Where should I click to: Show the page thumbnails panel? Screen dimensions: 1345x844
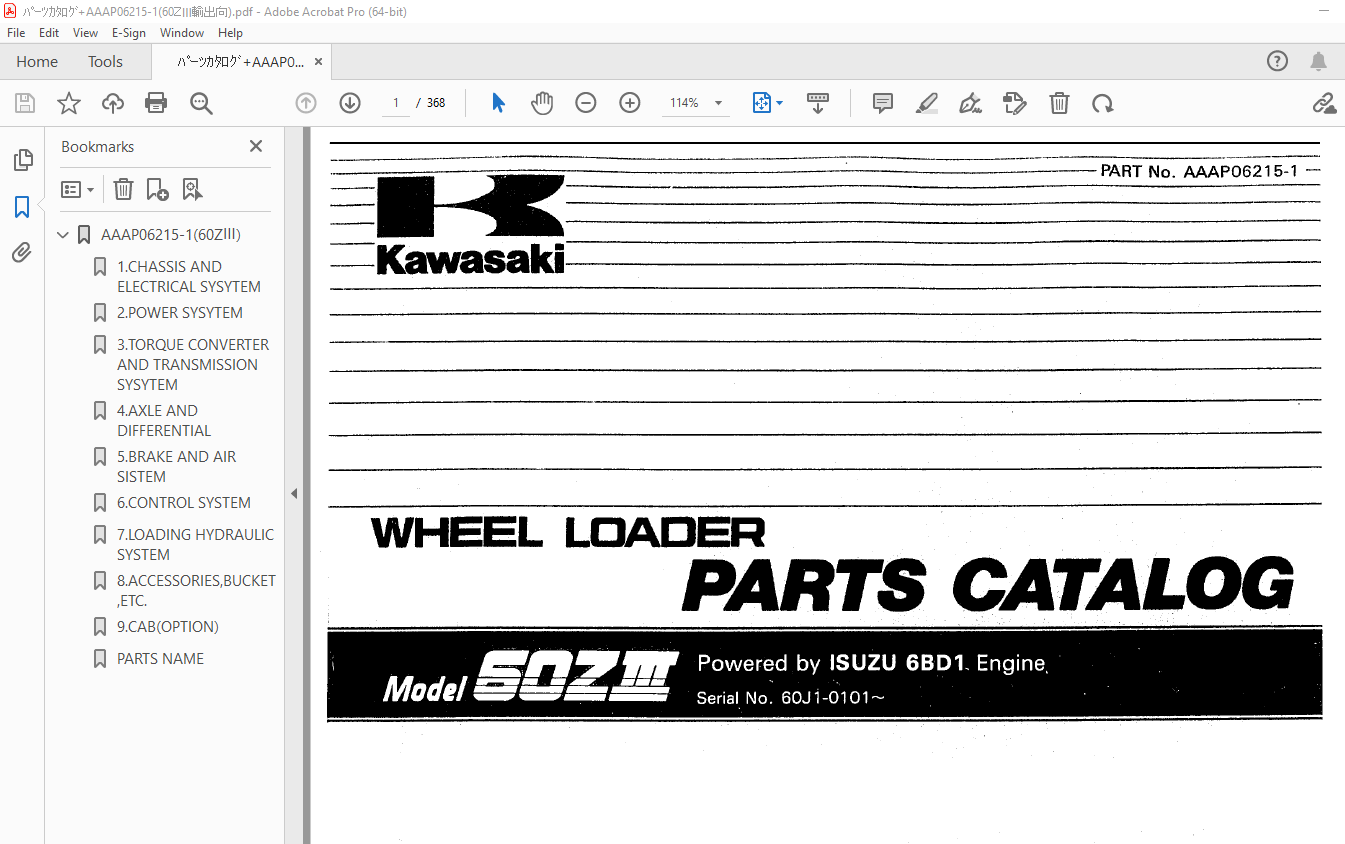[22, 160]
